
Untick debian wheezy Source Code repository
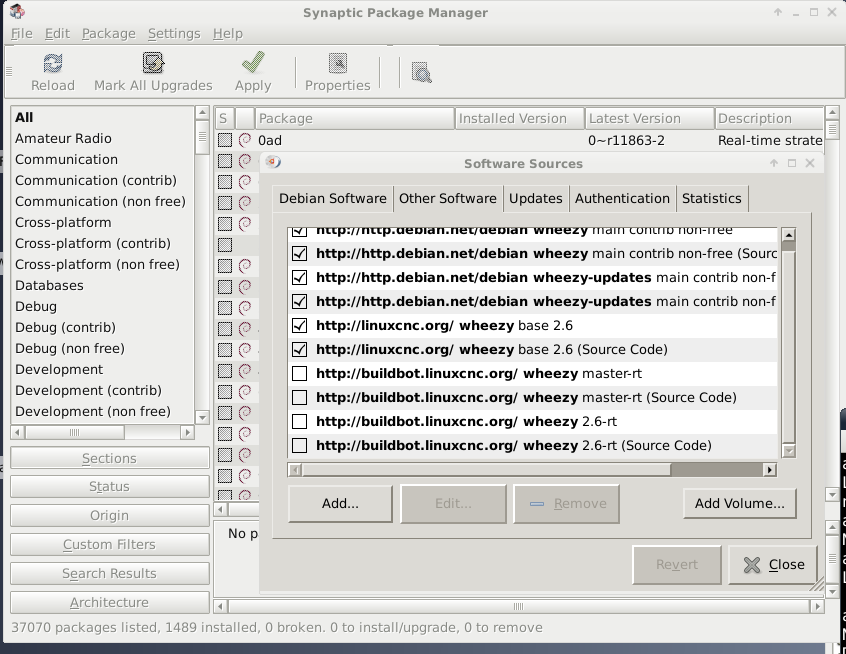(x=299, y=254)
